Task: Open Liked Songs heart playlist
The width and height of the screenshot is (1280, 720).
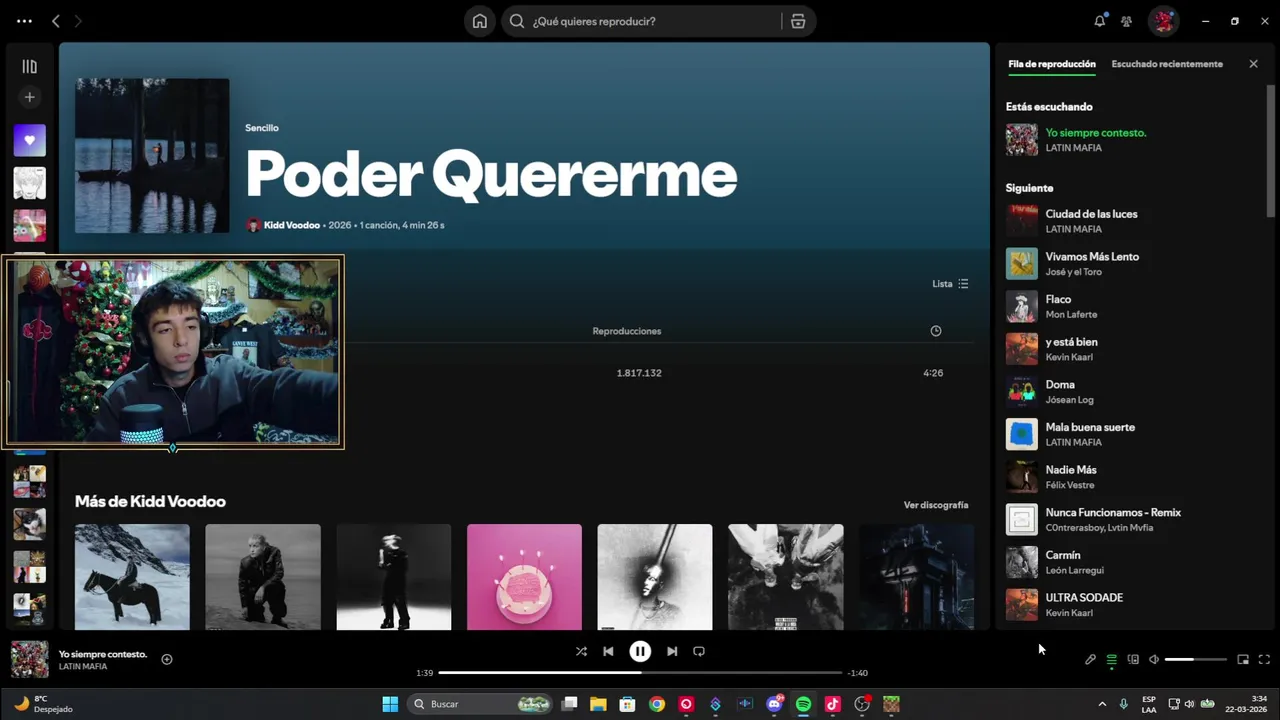Action: pos(29,140)
